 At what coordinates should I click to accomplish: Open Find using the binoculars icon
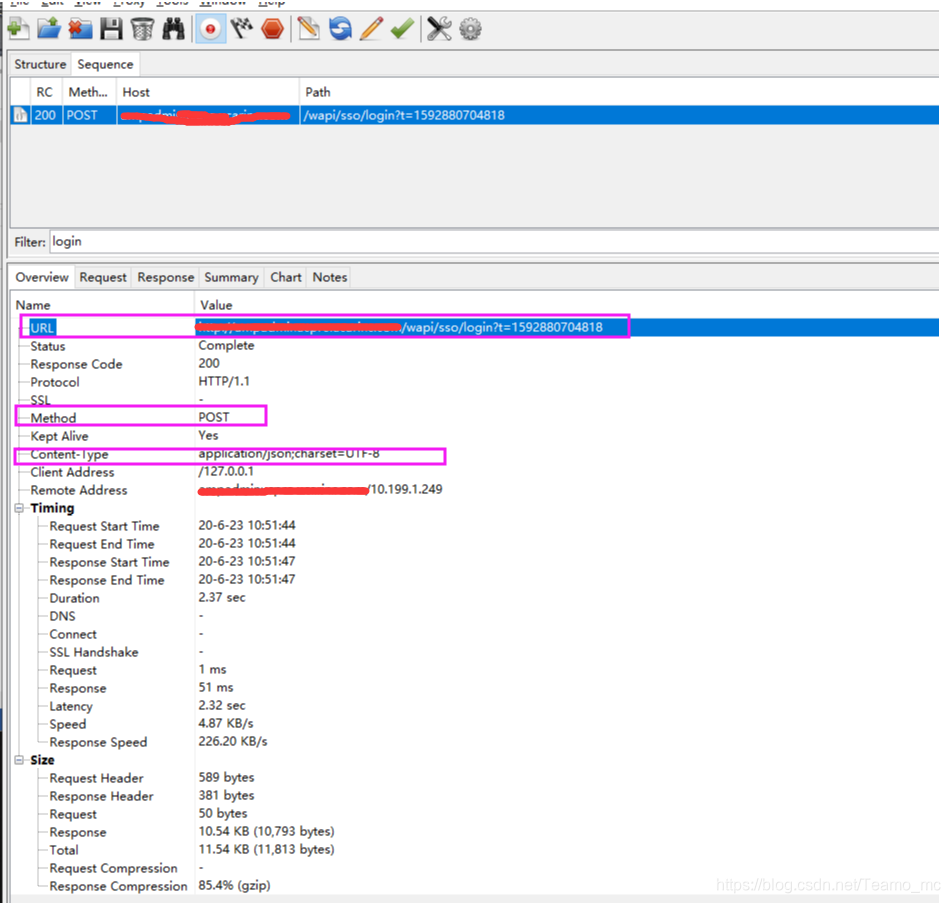pyautogui.click(x=174, y=28)
